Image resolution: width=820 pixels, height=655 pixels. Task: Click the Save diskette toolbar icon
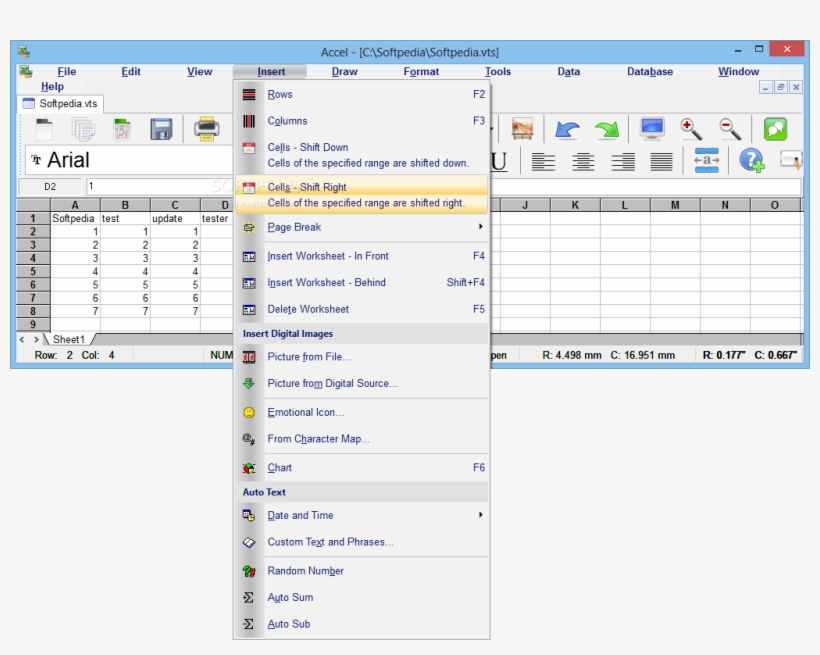click(160, 129)
